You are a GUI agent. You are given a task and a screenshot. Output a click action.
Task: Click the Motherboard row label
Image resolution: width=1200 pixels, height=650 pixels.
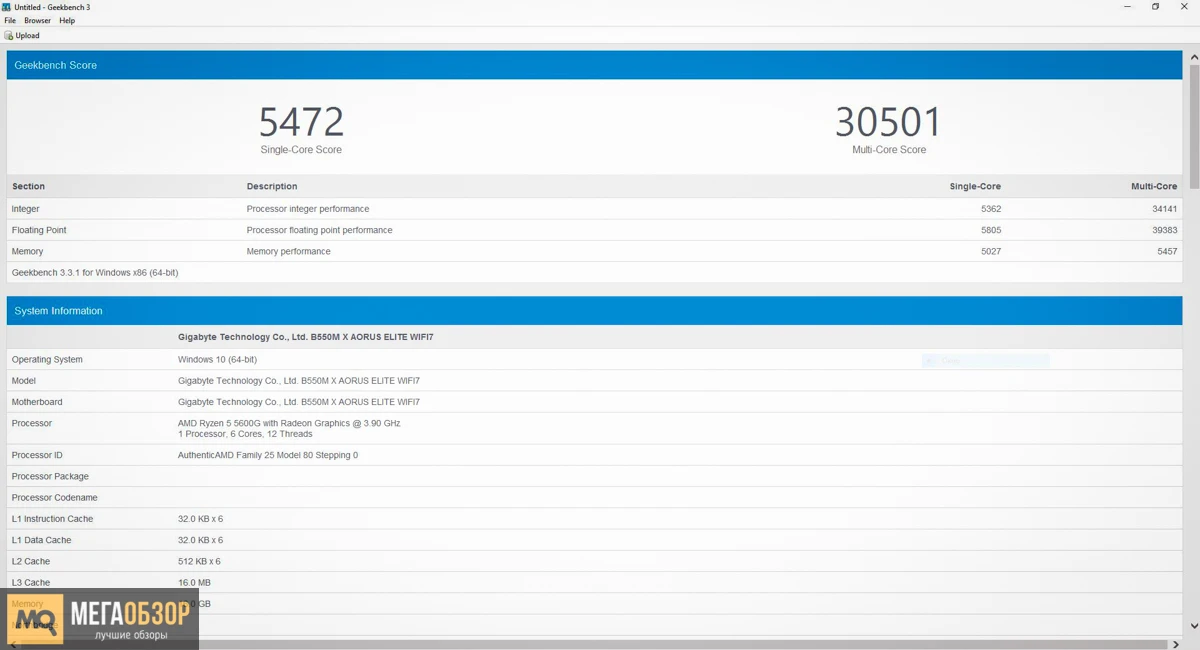[x=37, y=402]
